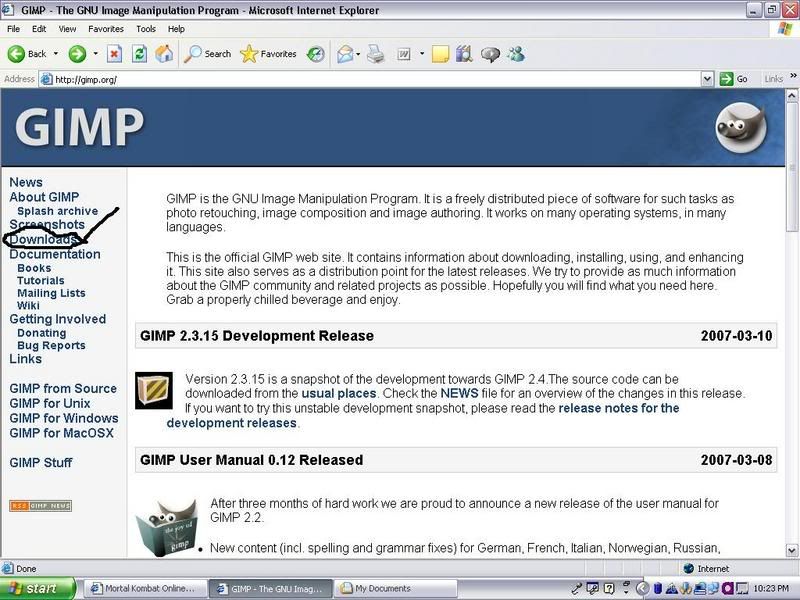Open the Edit with Word dropdown arrow
This screenshot has width=800, height=600.
[422, 54]
